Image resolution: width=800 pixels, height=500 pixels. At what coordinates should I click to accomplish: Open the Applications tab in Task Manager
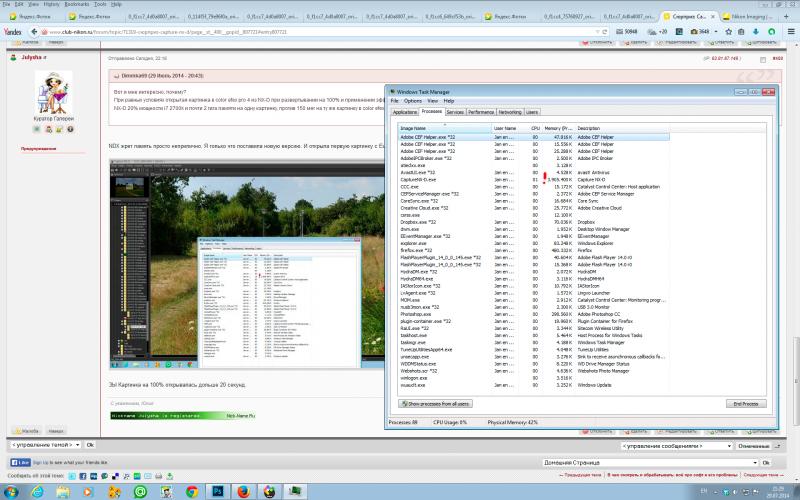coord(405,112)
